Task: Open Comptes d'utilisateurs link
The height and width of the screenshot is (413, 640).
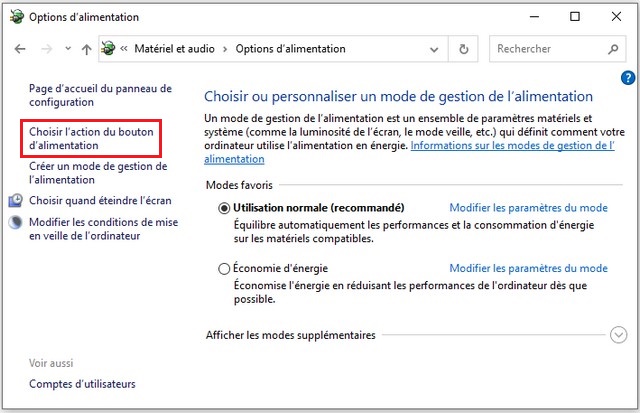Action: [x=82, y=384]
